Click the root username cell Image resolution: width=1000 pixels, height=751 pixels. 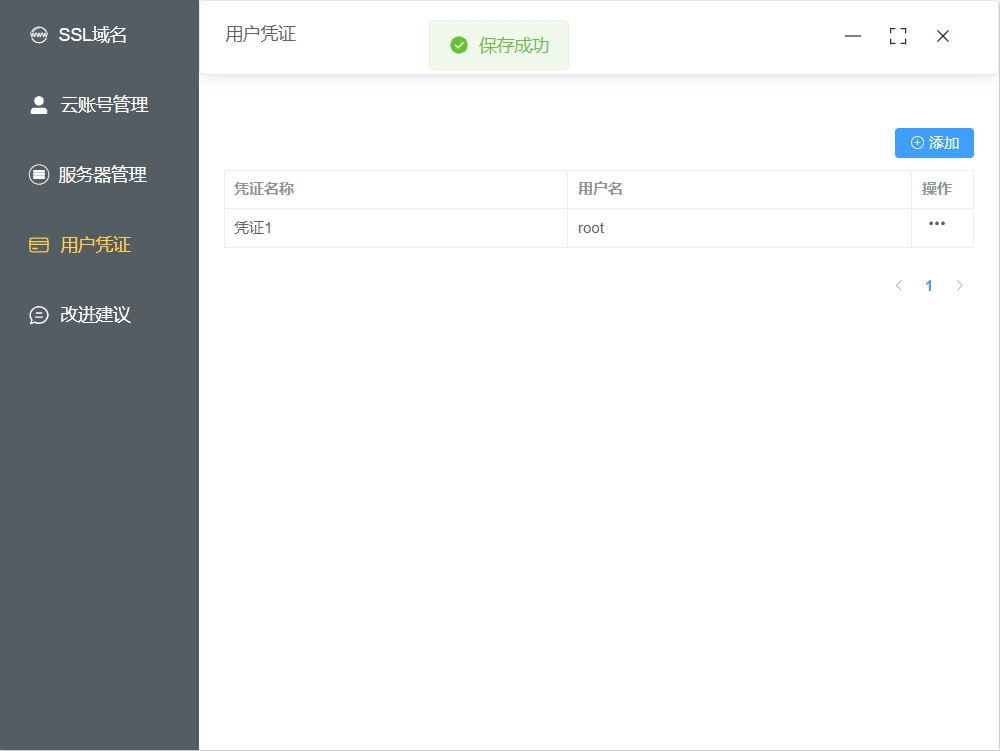pos(591,228)
